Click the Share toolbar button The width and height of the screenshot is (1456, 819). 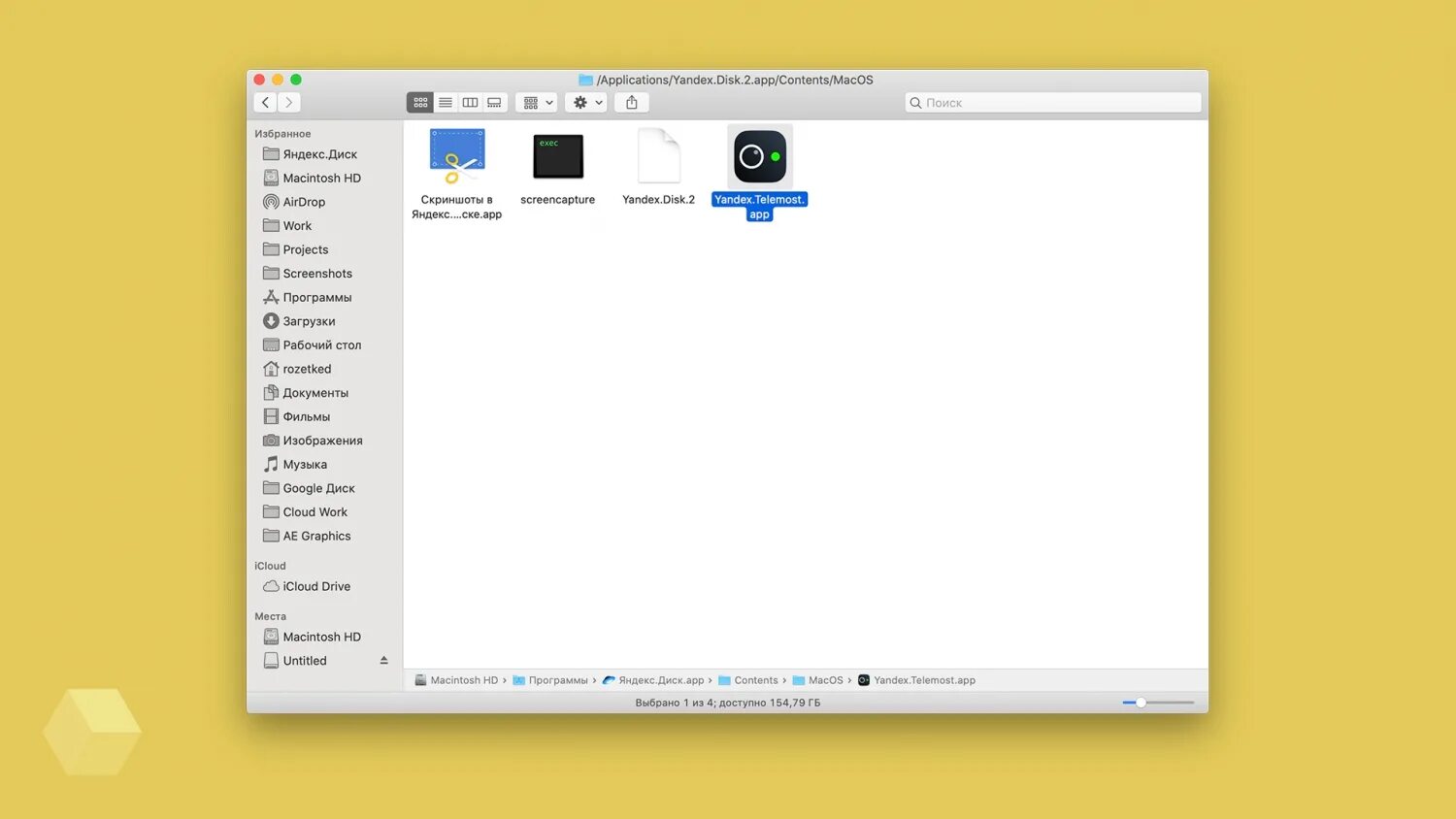click(632, 102)
